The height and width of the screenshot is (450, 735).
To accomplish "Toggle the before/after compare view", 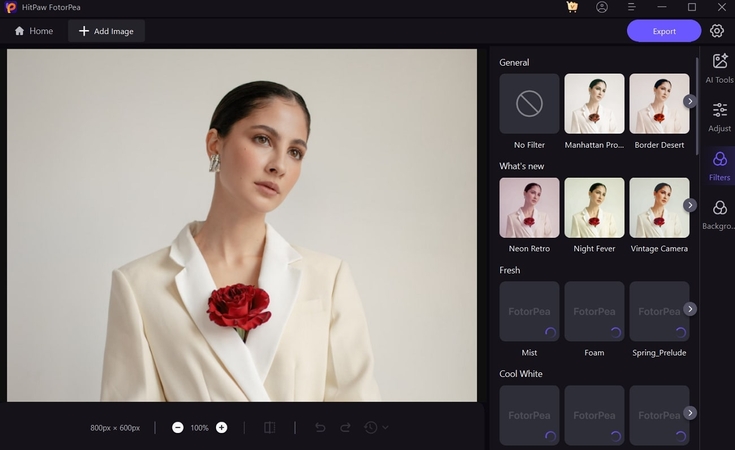I will pyautogui.click(x=269, y=427).
